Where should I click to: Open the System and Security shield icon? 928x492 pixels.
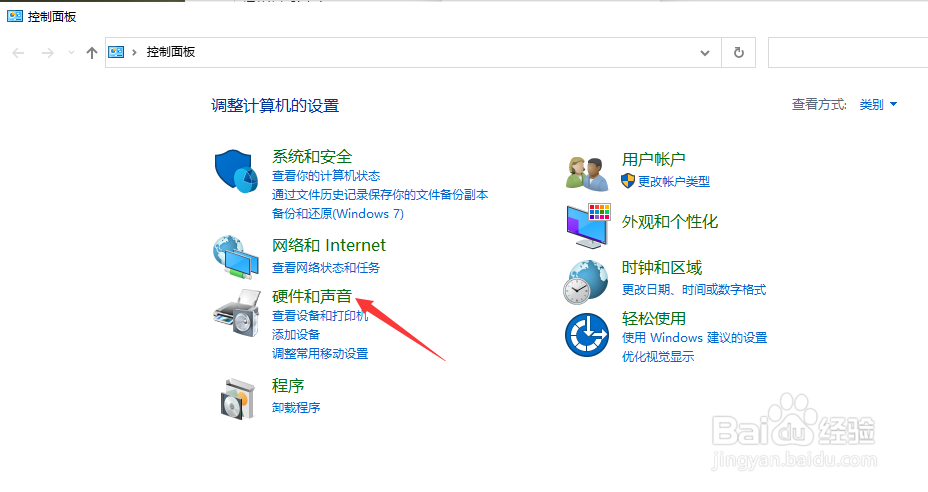tap(236, 171)
